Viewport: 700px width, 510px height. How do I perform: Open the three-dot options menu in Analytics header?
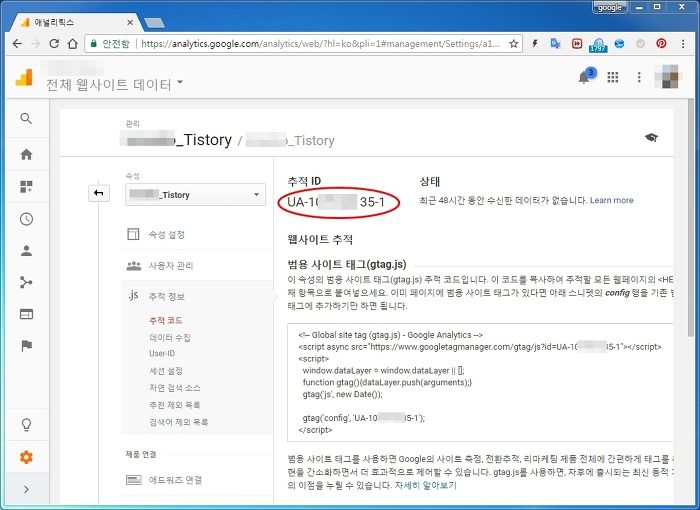click(639, 77)
